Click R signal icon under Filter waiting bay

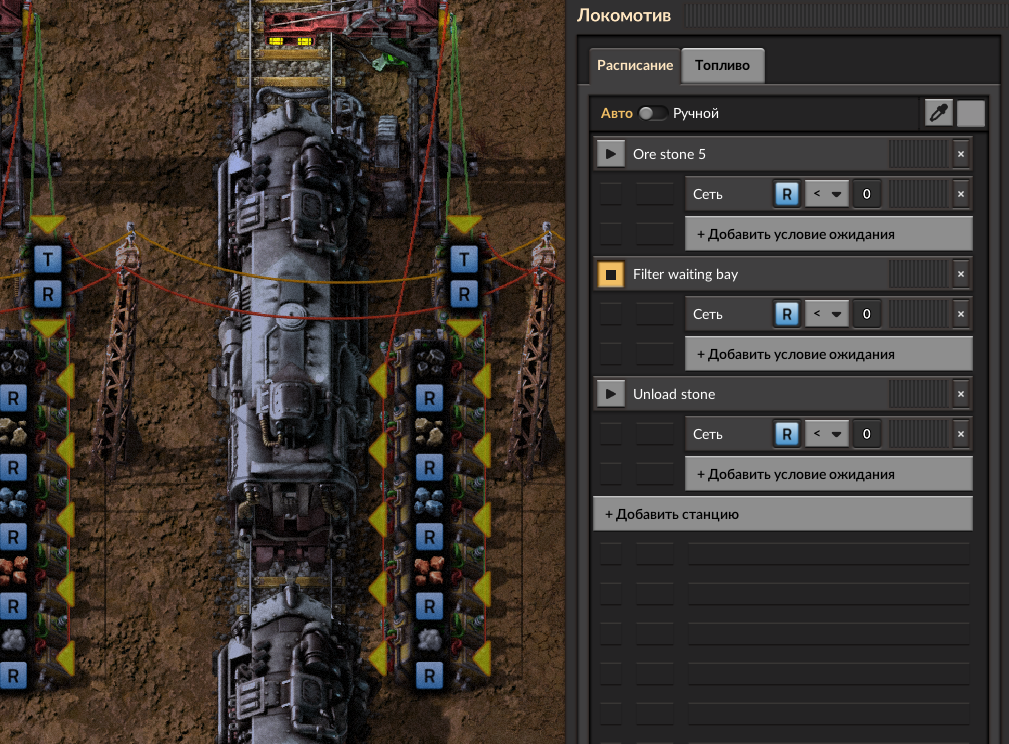[x=787, y=314]
